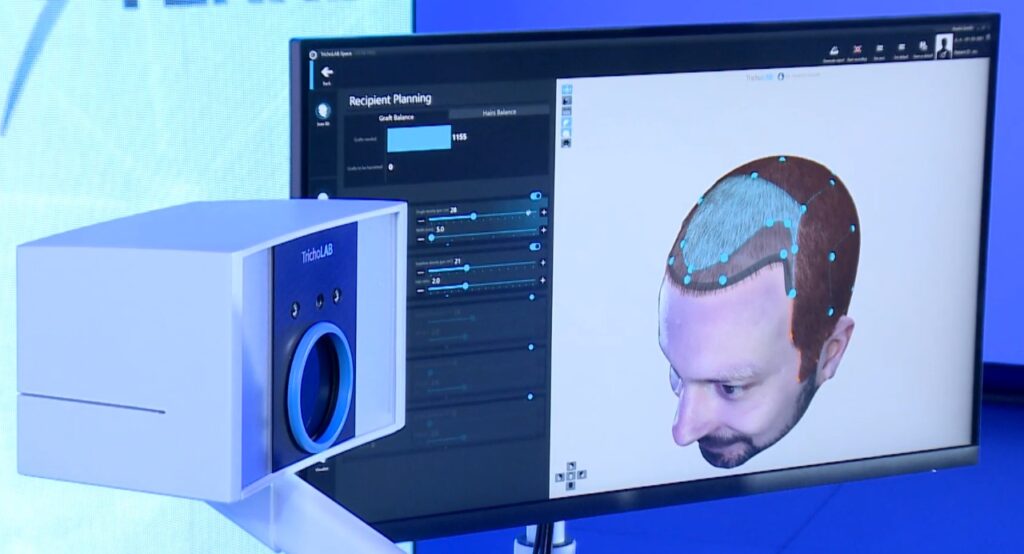Click the up arrow on view navigation pad
This screenshot has width=1024, height=554.
570,465
